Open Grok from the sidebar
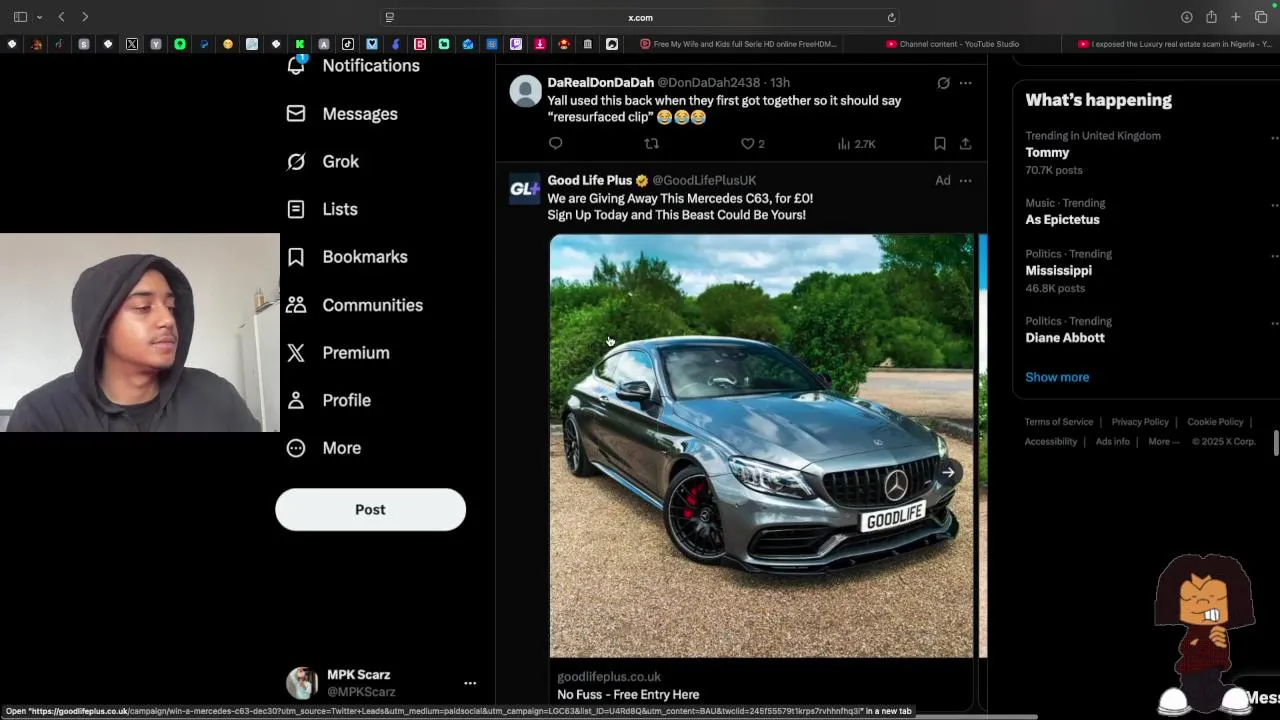Viewport: 1280px width, 720px height. pyautogui.click(x=322, y=162)
